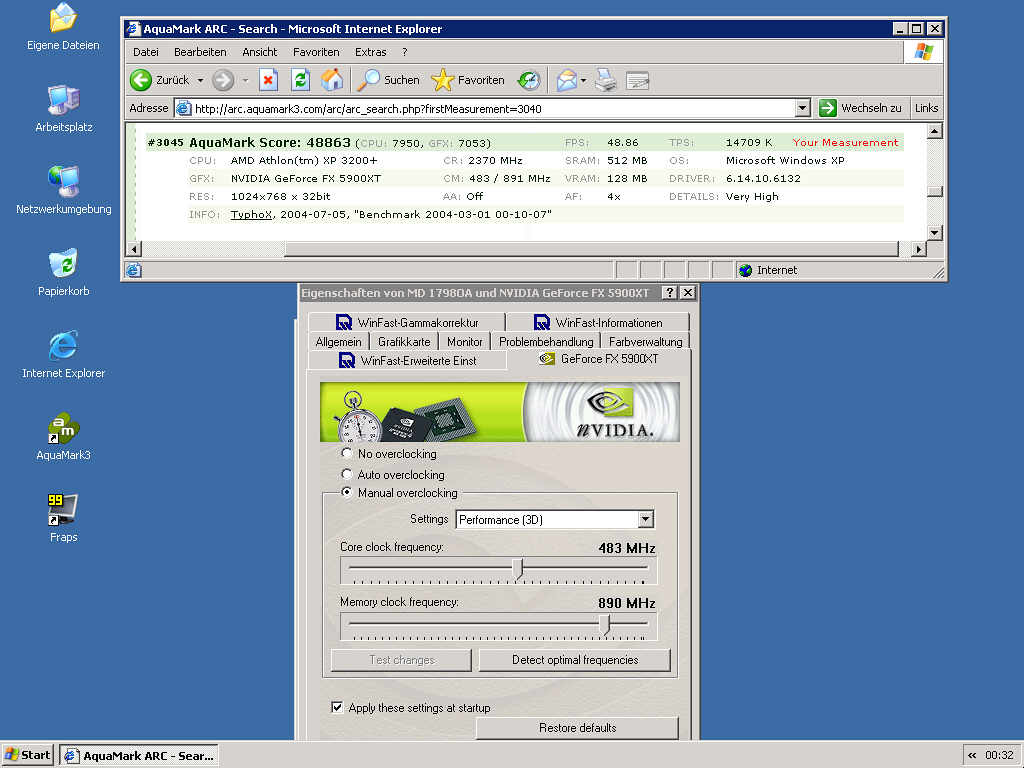Viewport: 1024px width, 768px height.
Task: Click the Zurück back arrow icon
Action: [140, 80]
